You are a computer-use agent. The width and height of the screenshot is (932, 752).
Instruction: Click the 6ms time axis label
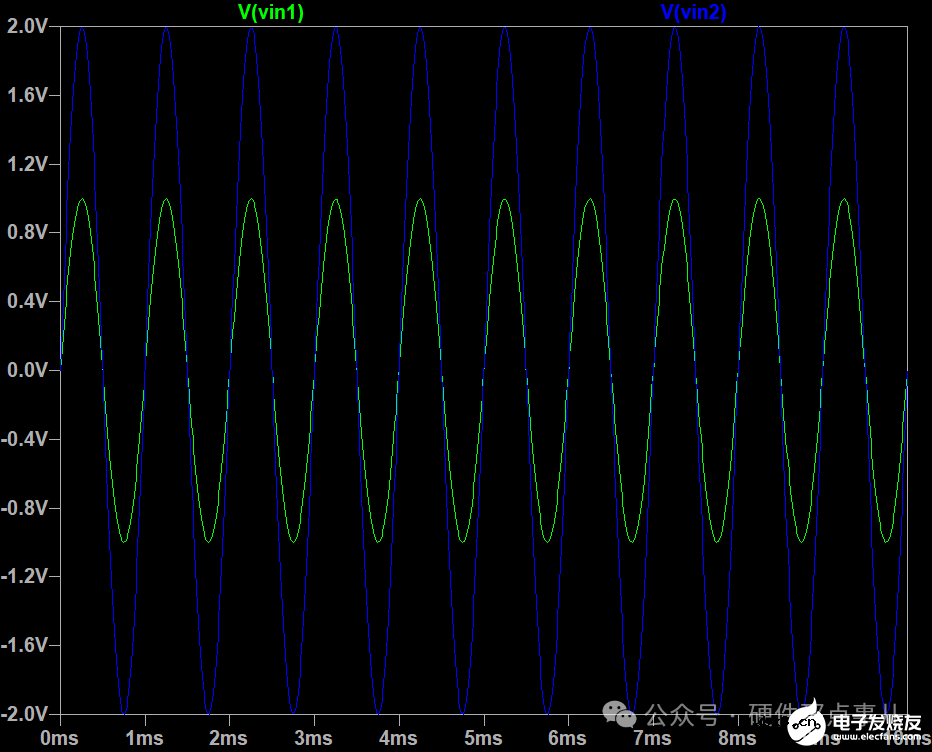567,738
